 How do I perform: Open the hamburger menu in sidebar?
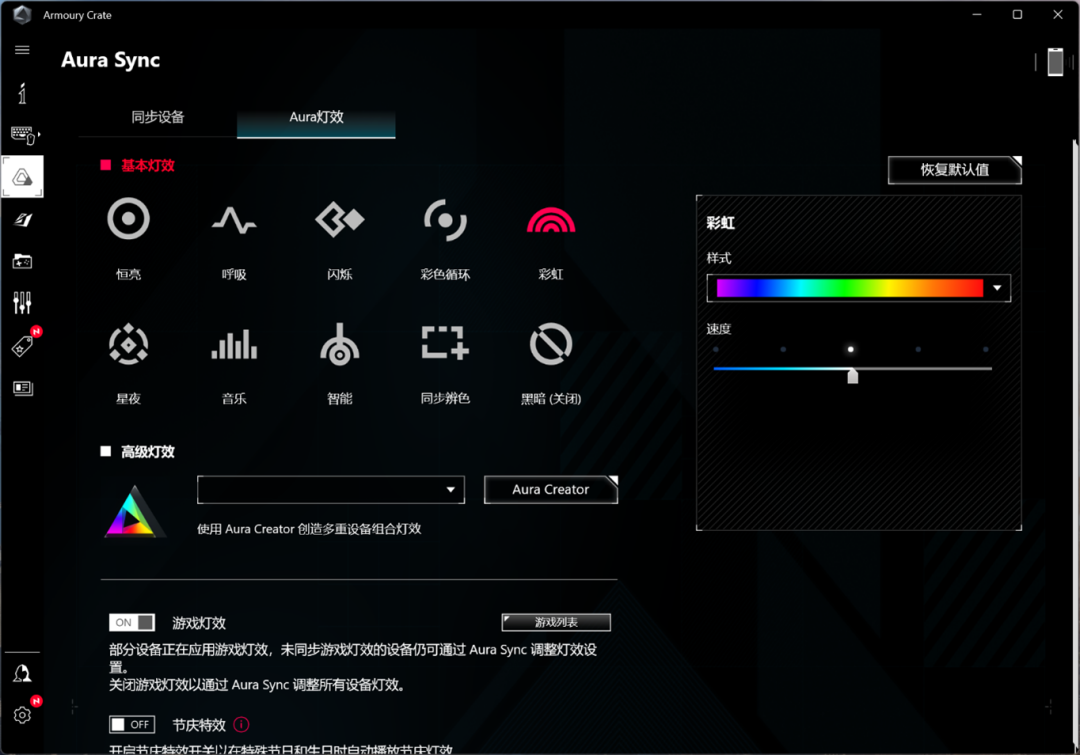pyautogui.click(x=22, y=50)
